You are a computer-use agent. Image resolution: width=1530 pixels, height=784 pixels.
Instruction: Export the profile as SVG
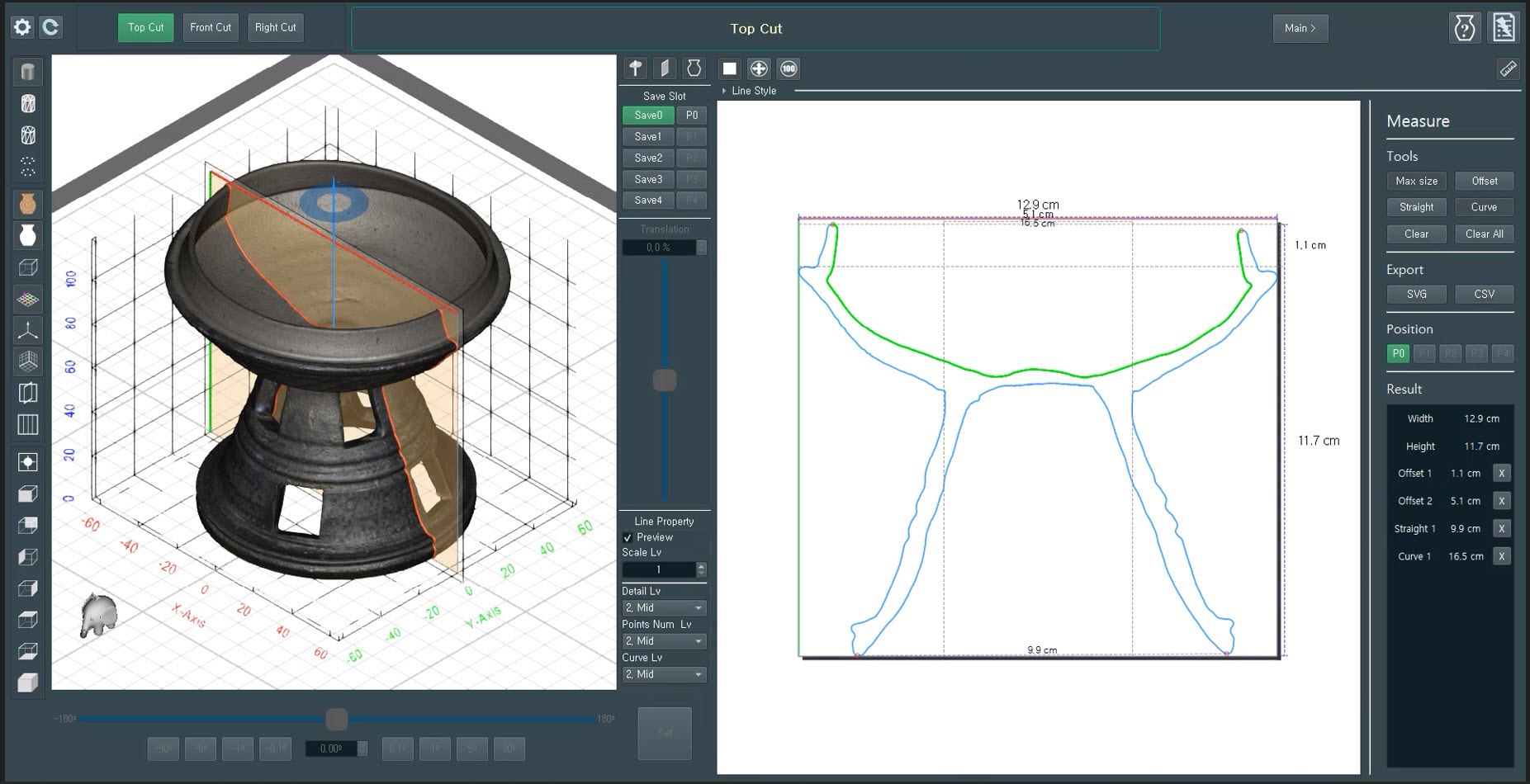(x=1416, y=294)
